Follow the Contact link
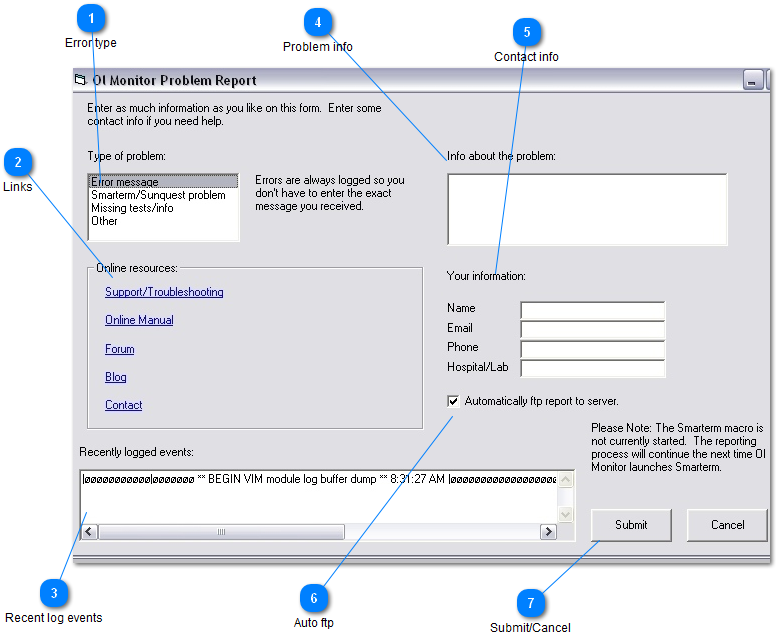Image resolution: width=783 pixels, height=638 pixels. tap(124, 405)
